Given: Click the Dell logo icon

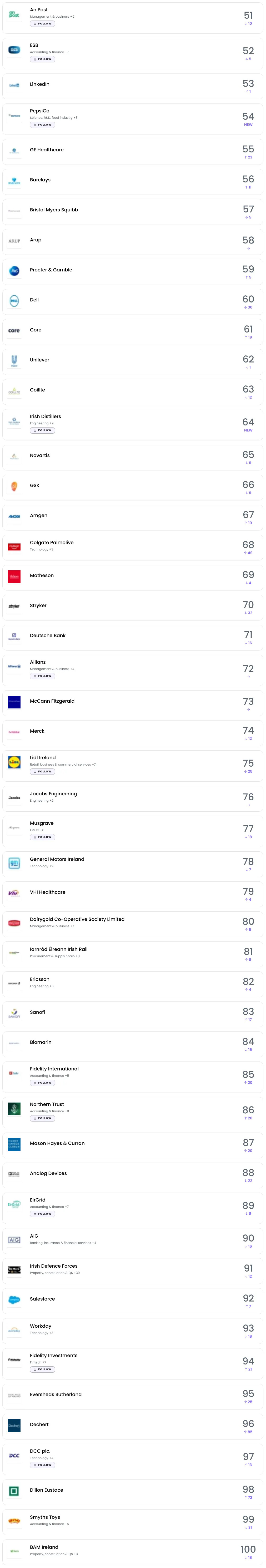Looking at the screenshot, I should (14, 300).
